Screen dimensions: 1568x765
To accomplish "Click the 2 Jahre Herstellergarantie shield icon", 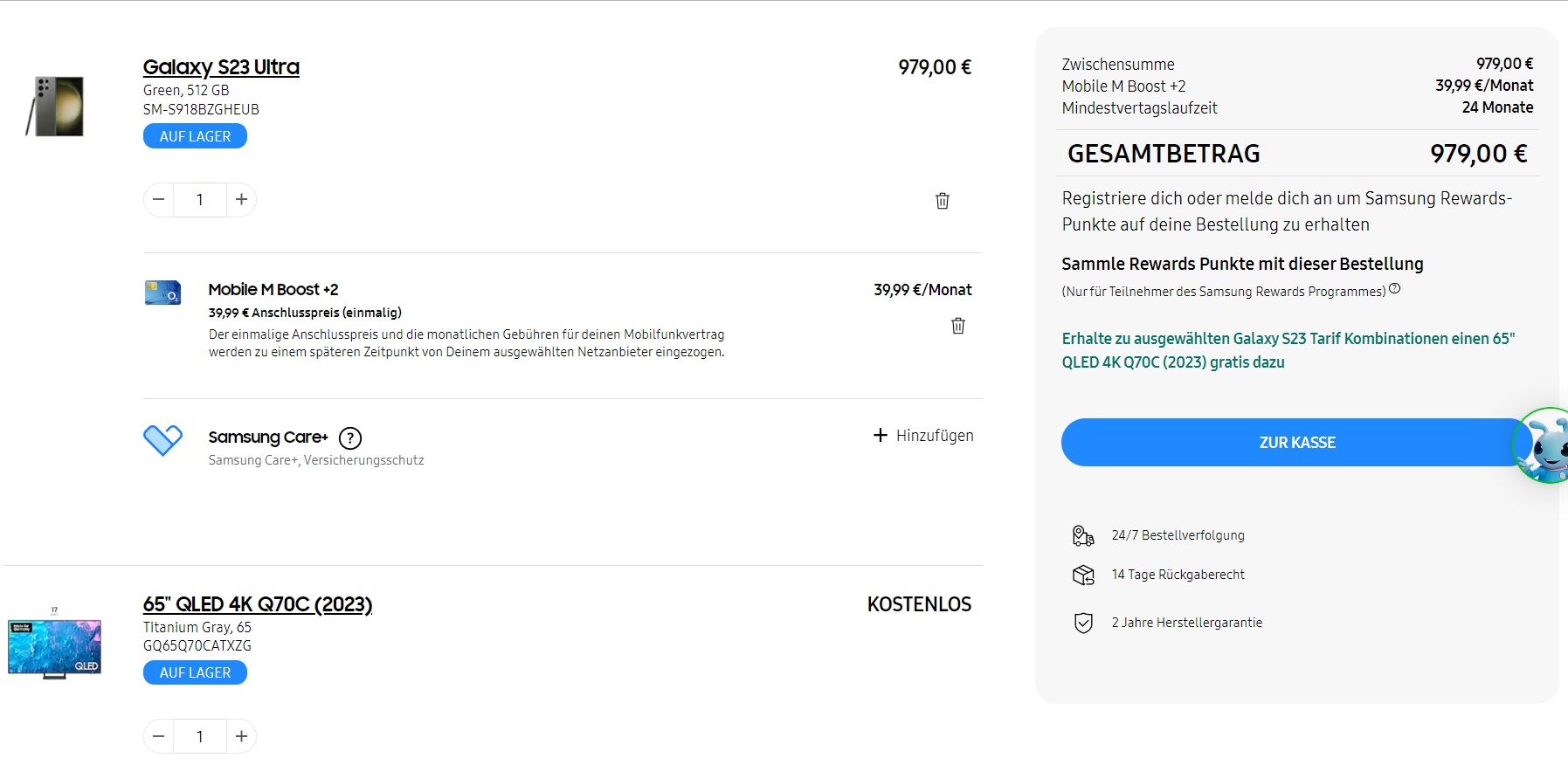I will coord(1083,623).
